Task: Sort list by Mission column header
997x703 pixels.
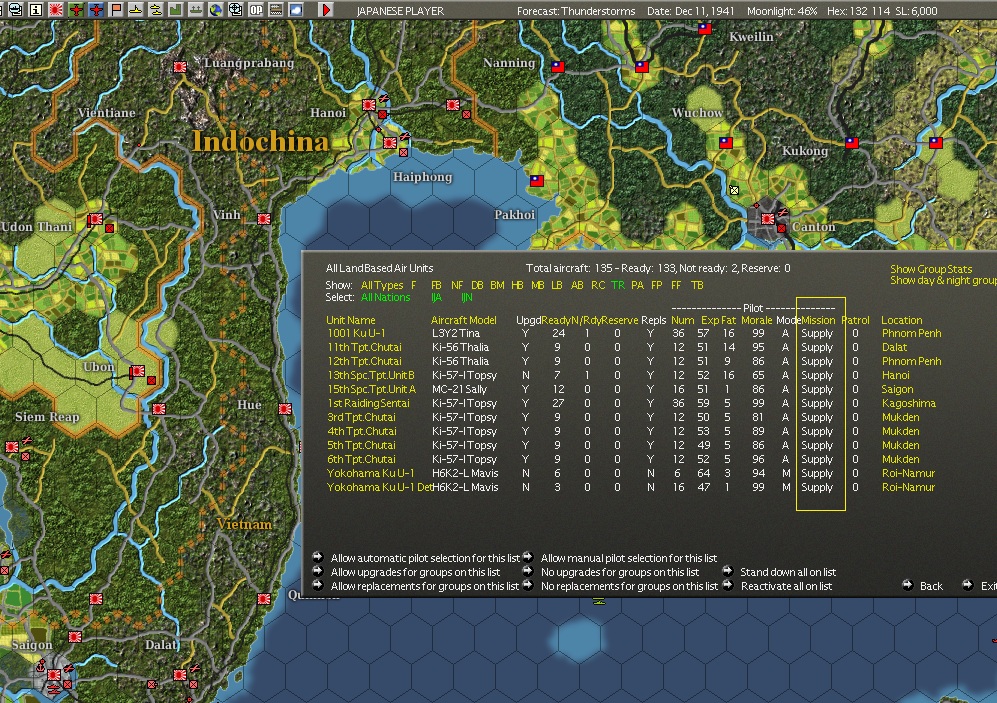Action: 818,320
